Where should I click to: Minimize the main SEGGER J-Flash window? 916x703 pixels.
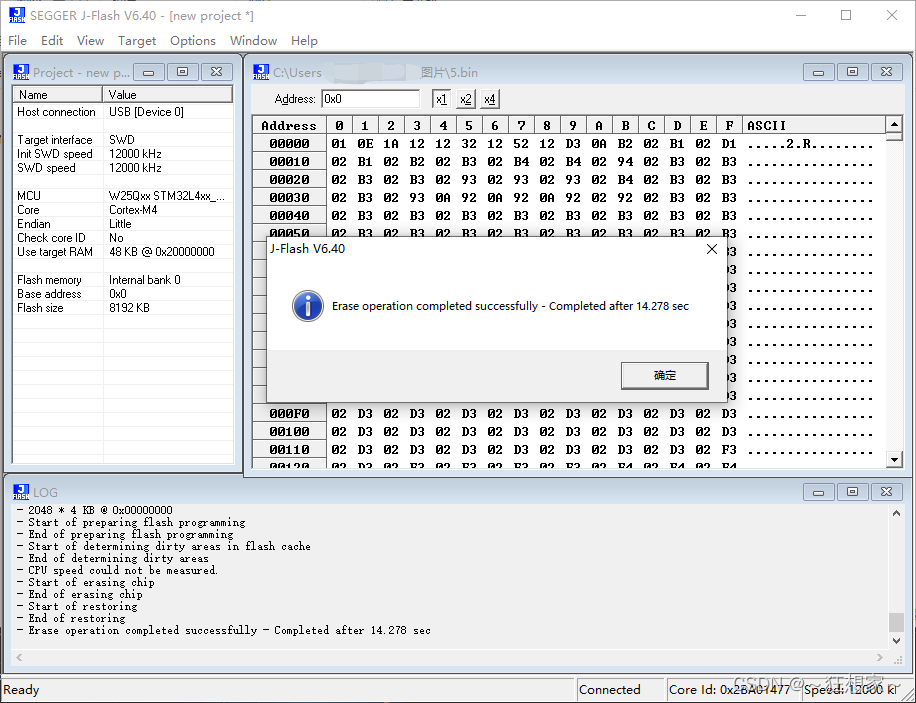coord(800,15)
